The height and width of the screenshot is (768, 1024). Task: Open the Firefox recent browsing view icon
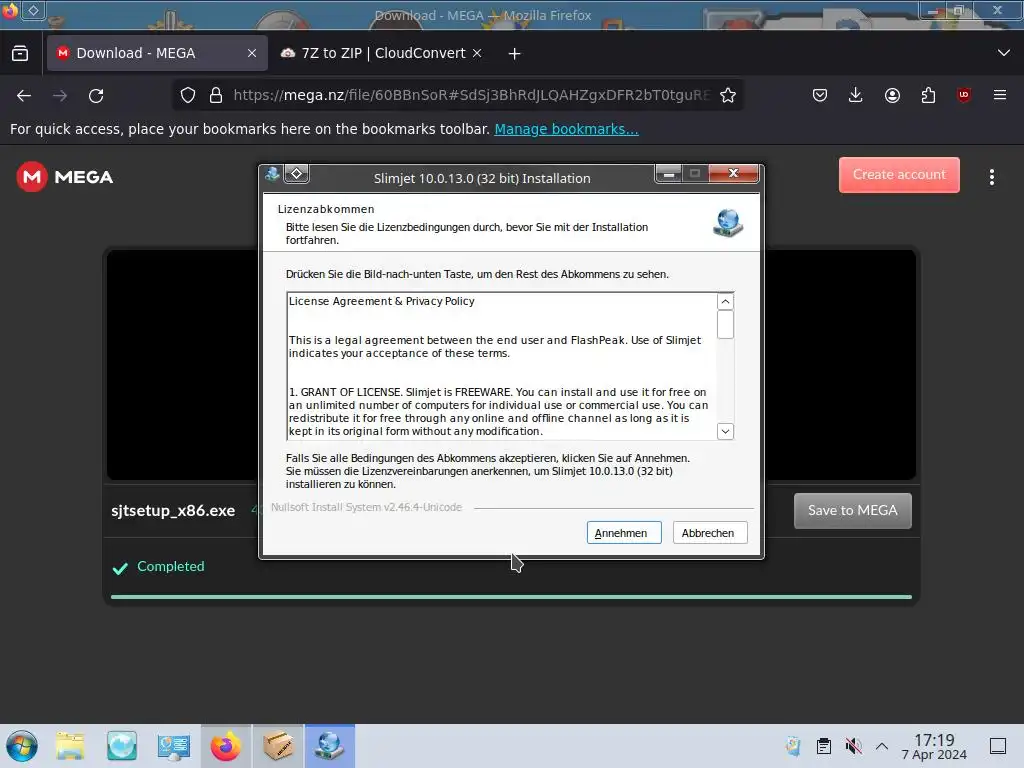20,54
